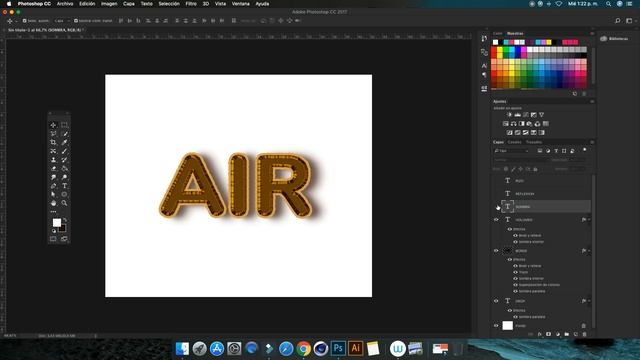This screenshot has width=640, height=360.
Task: Collapse effects arrow on VOLUMEN layer
Action: pos(589,220)
